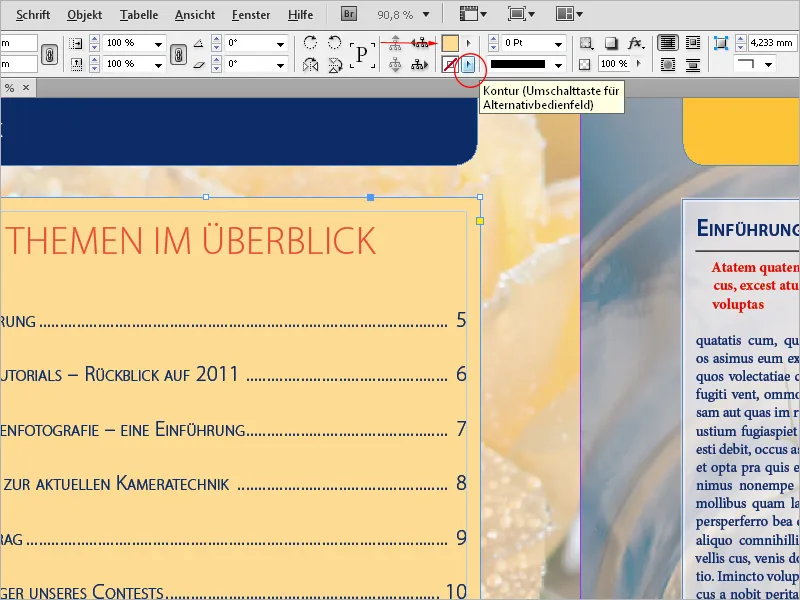Open the shear angle 0° dropdown
800x600 pixels.
(x=280, y=65)
